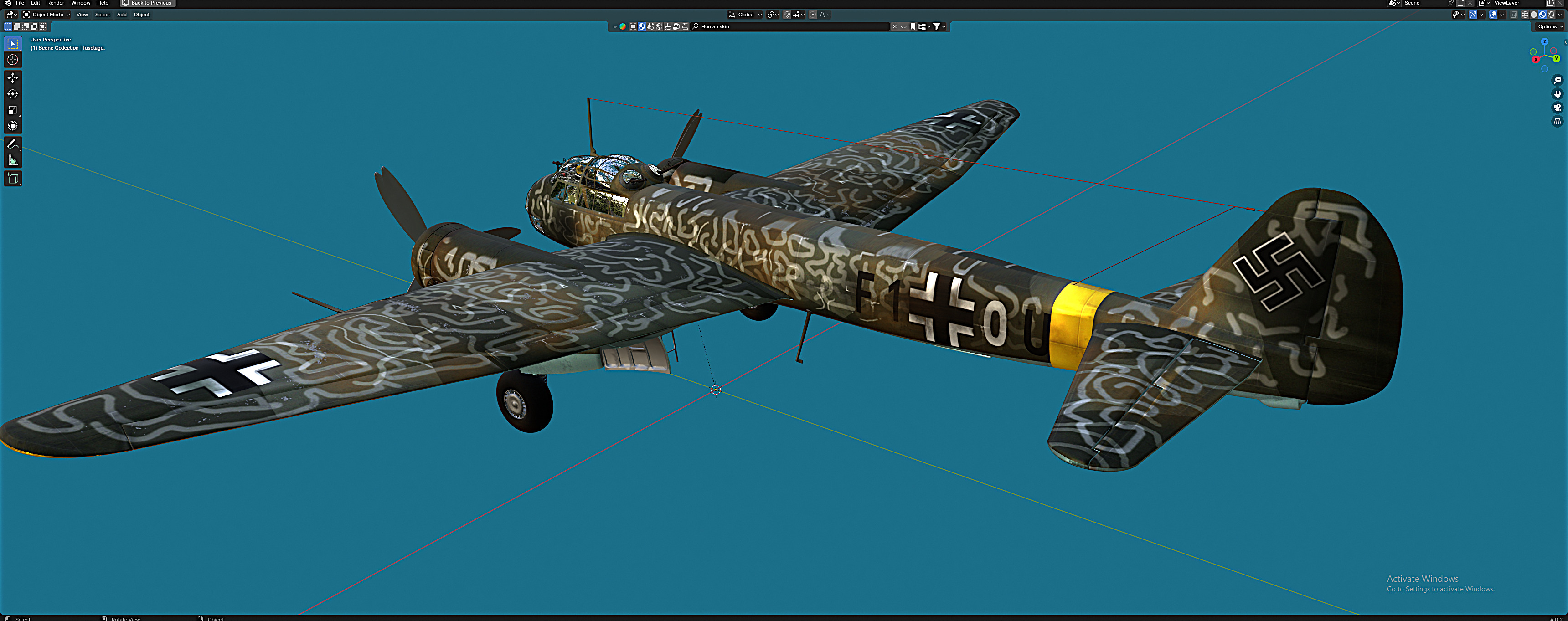Toggle proportional editing

pos(813,15)
